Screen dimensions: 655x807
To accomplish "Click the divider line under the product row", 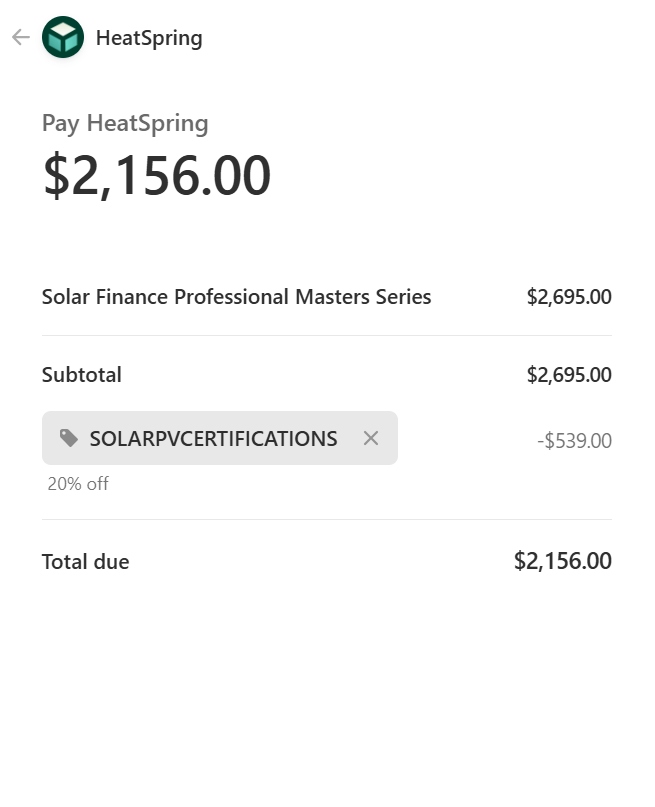I will [327, 336].
